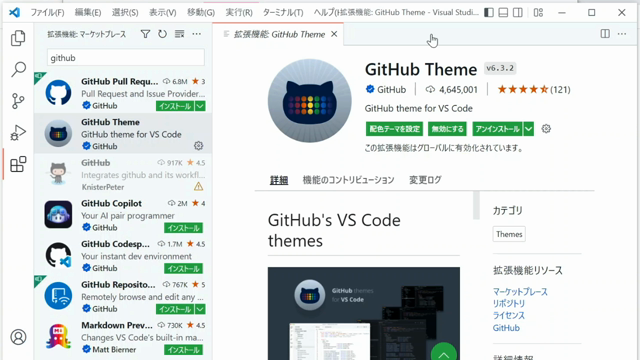Click warning icon on KnisterPeter GitHub extension
Screen dimensions: 640x360
point(198,187)
